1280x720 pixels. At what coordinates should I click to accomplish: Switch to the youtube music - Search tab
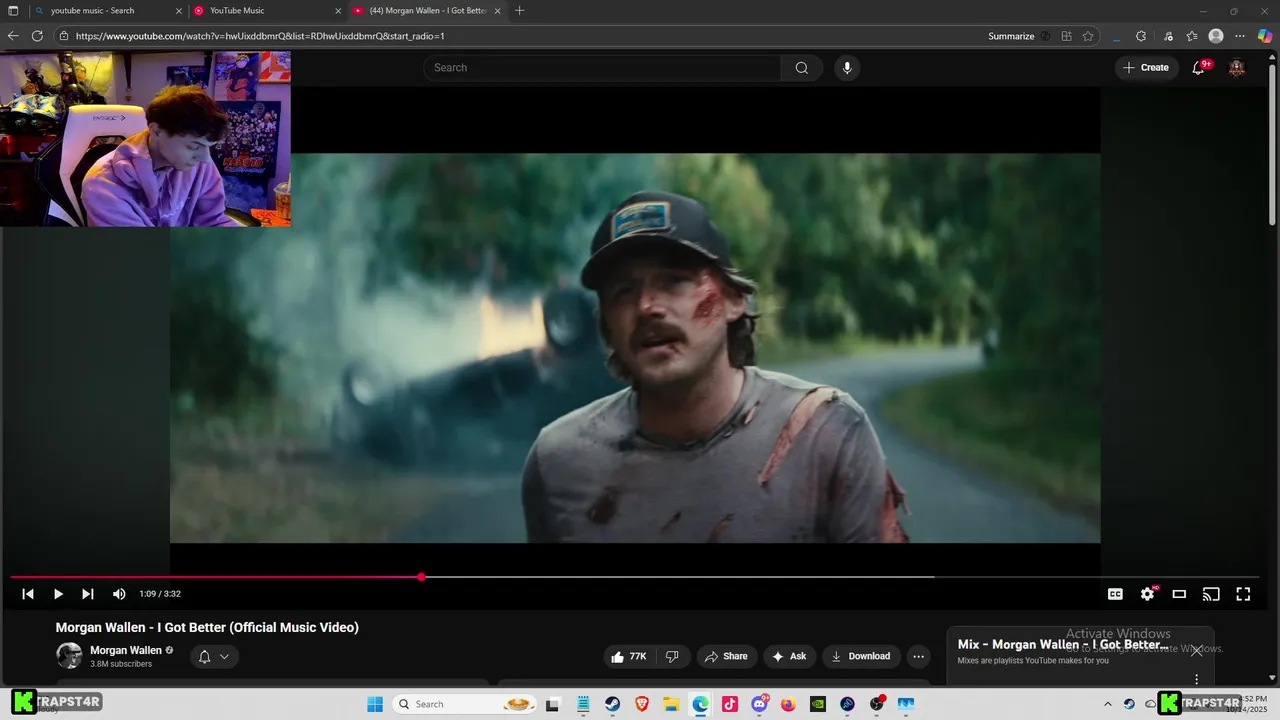click(x=107, y=11)
